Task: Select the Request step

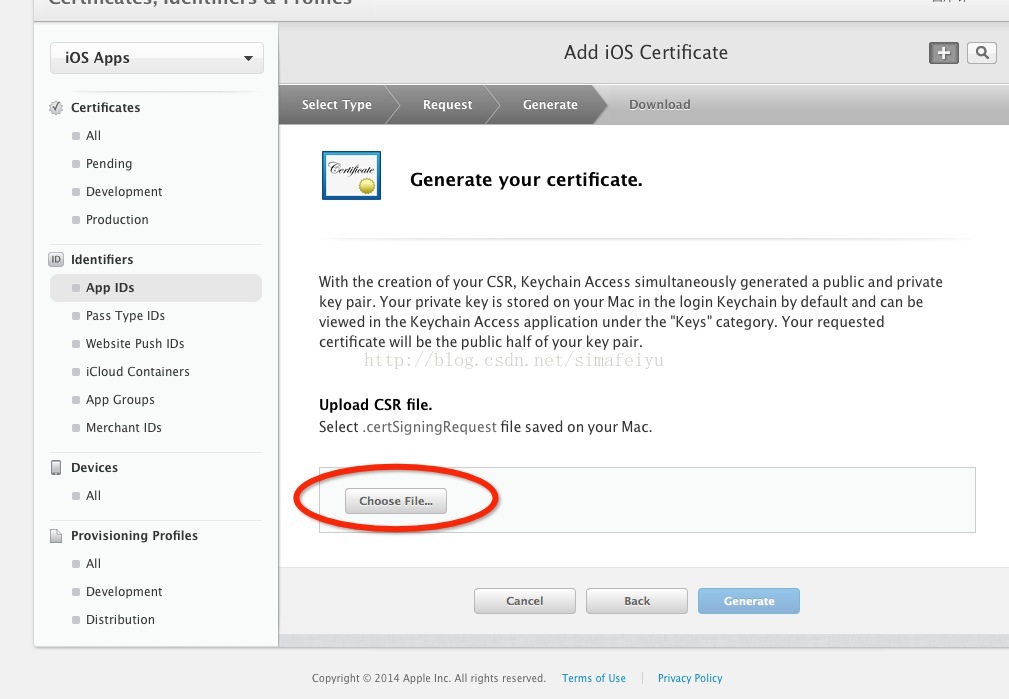Action: click(x=447, y=104)
